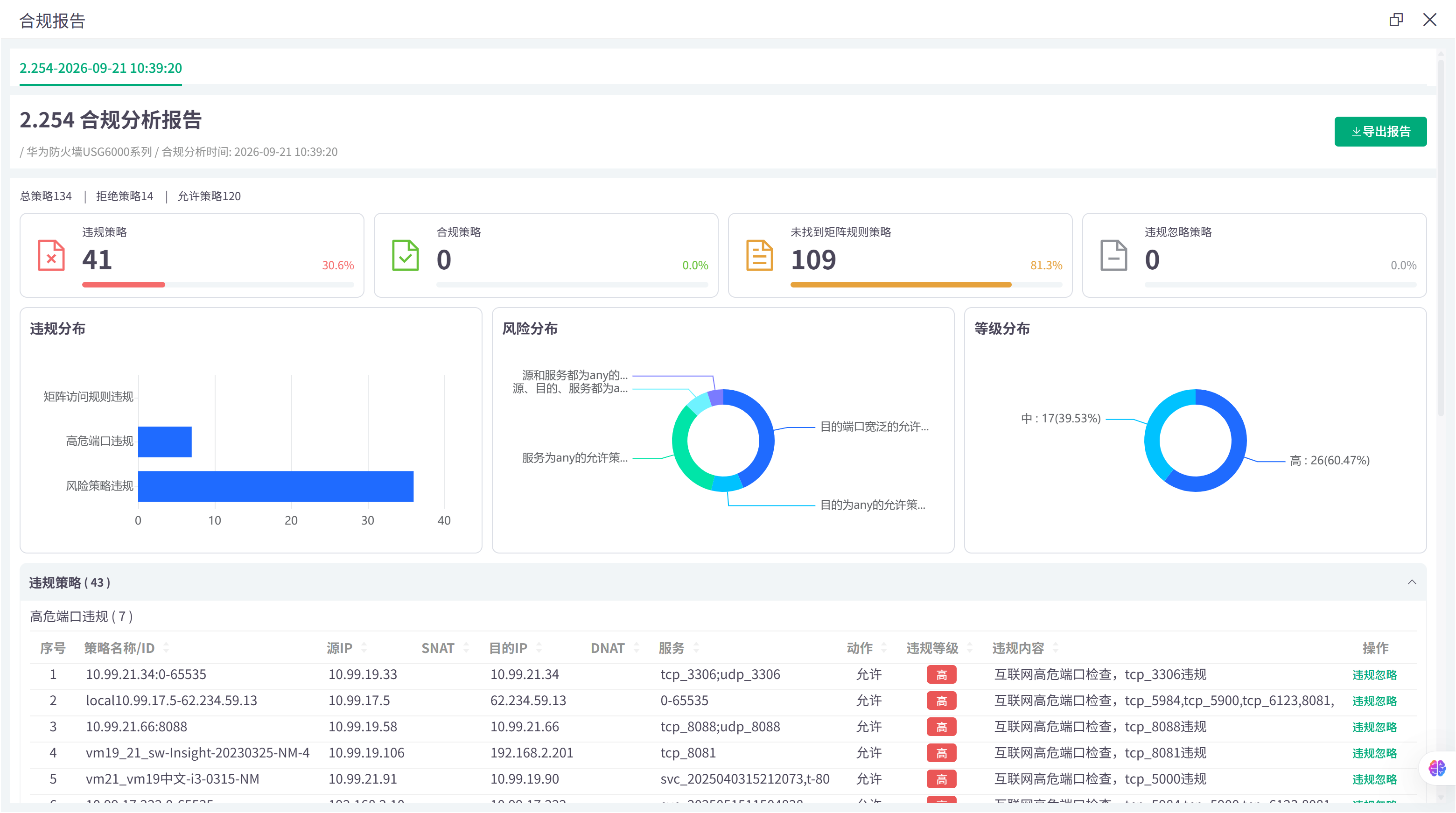
Task: Click the 服务为any的允许策 risk label
Action: point(574,458)
